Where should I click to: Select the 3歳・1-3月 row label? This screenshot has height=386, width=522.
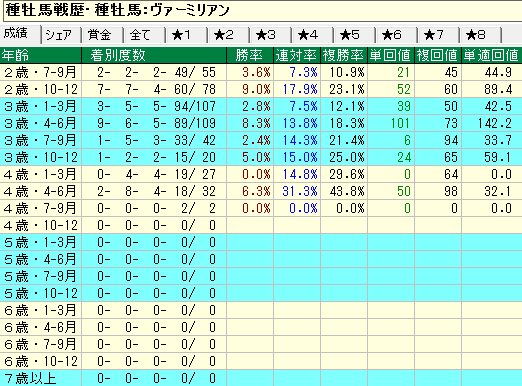41,106
